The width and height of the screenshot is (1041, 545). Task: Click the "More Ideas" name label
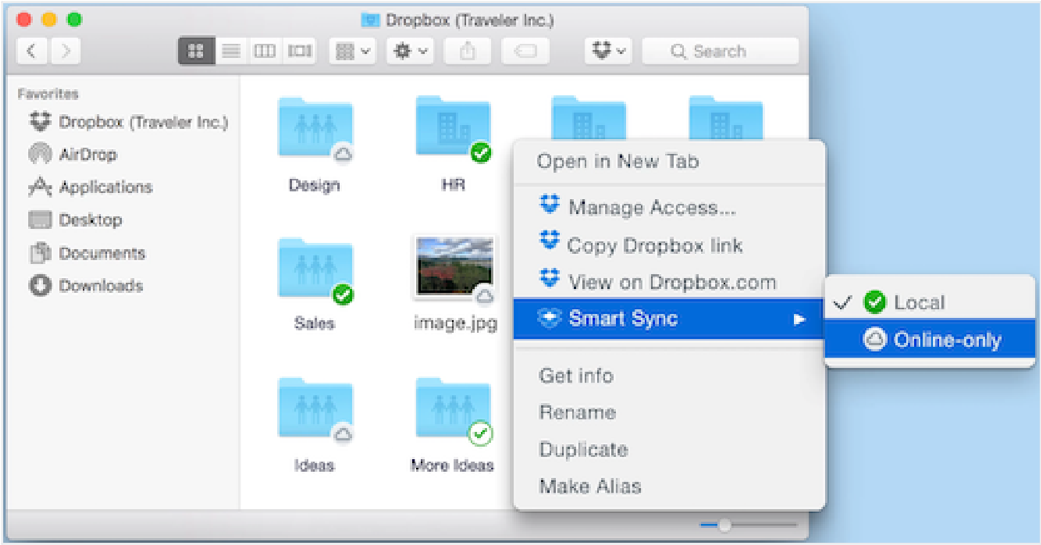452,465
